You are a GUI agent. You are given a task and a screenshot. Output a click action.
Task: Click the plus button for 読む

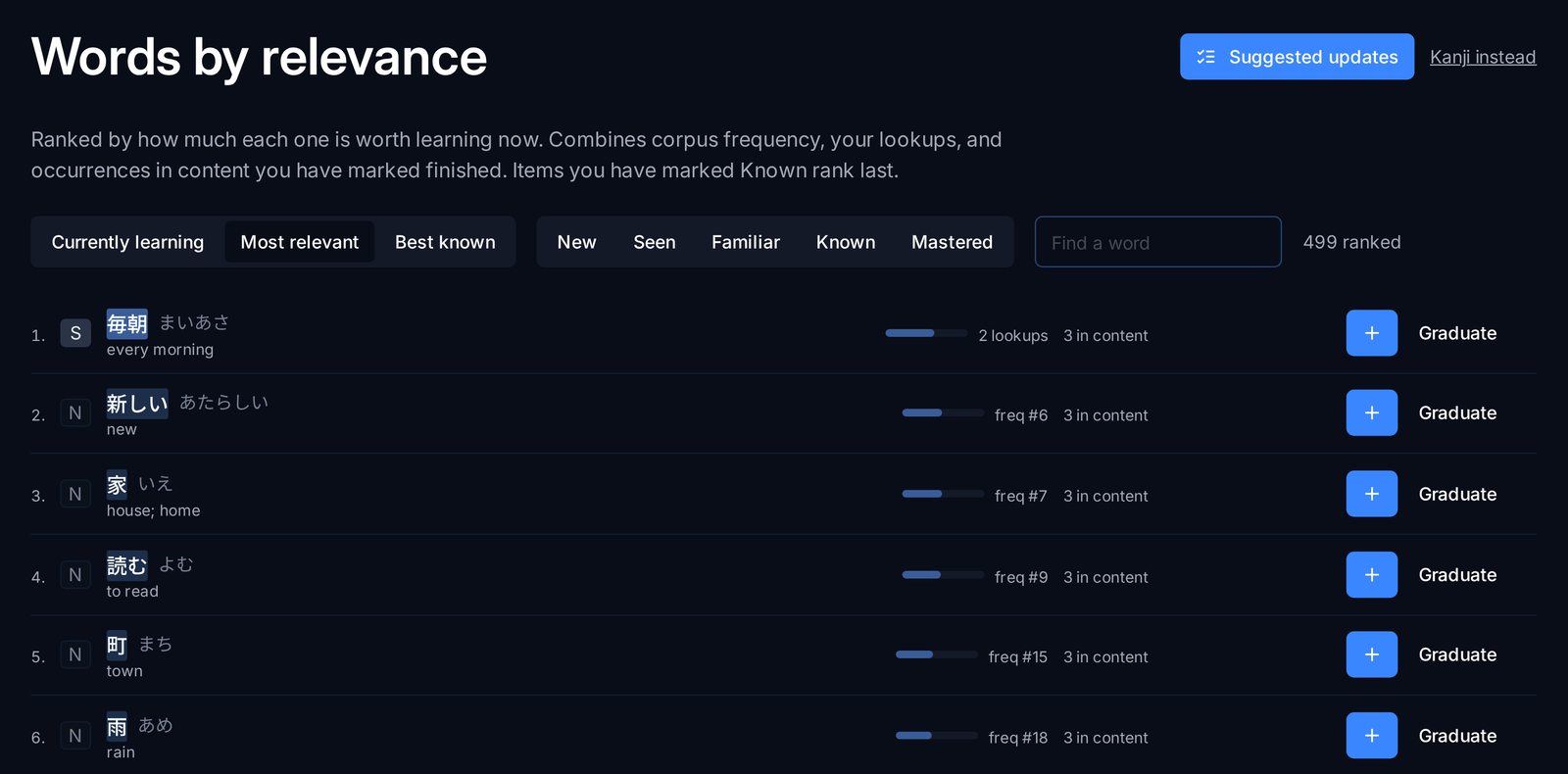pyautogui.click(x=1371, y=574)
